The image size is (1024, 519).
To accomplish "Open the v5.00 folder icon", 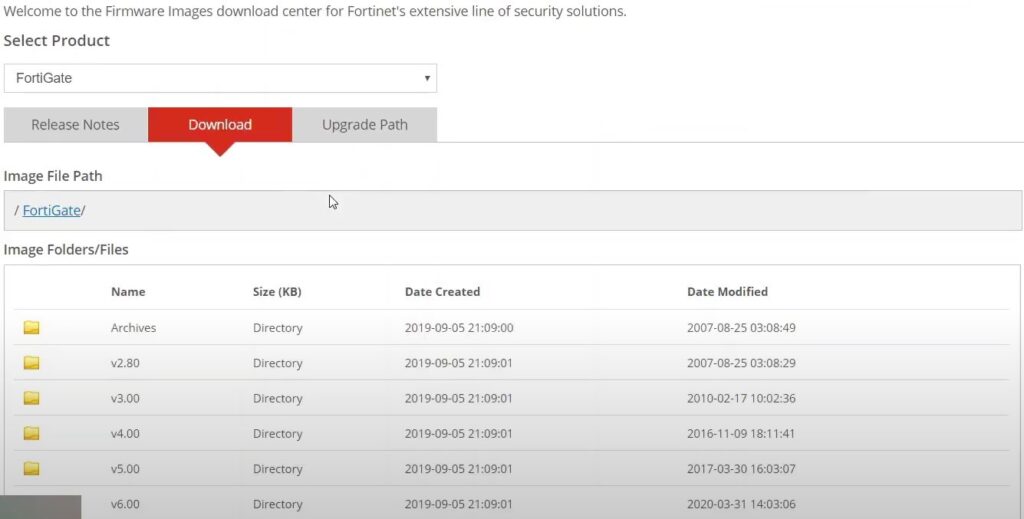I will pos(31,468).
